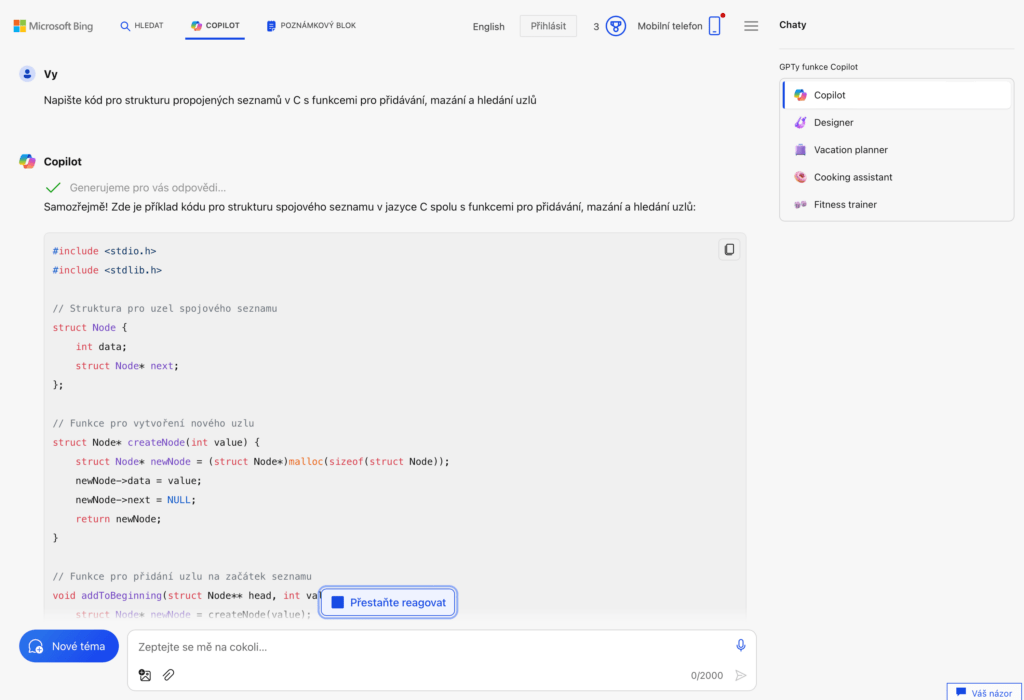Viewport: 1024px width, 700px height.
Task: Open the Váš názor feedback button
Action: coord(984,692)
